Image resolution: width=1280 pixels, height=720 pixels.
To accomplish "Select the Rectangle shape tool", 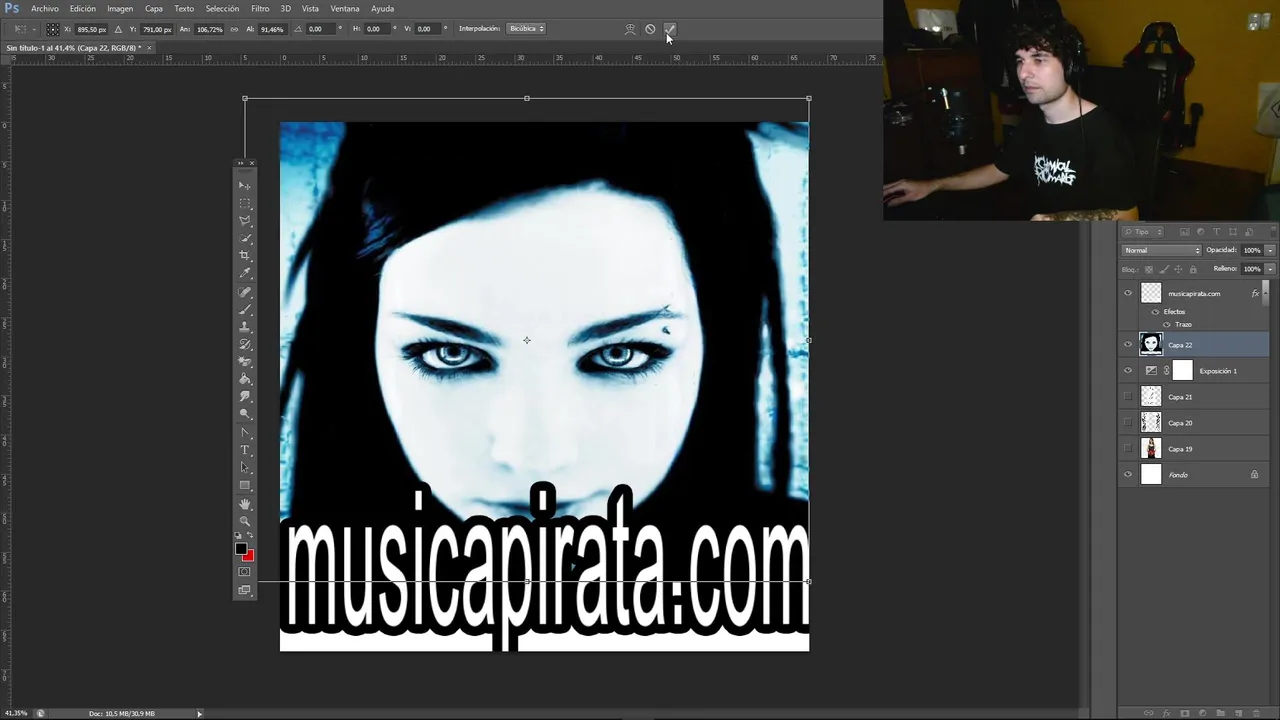I will (245, 486).
